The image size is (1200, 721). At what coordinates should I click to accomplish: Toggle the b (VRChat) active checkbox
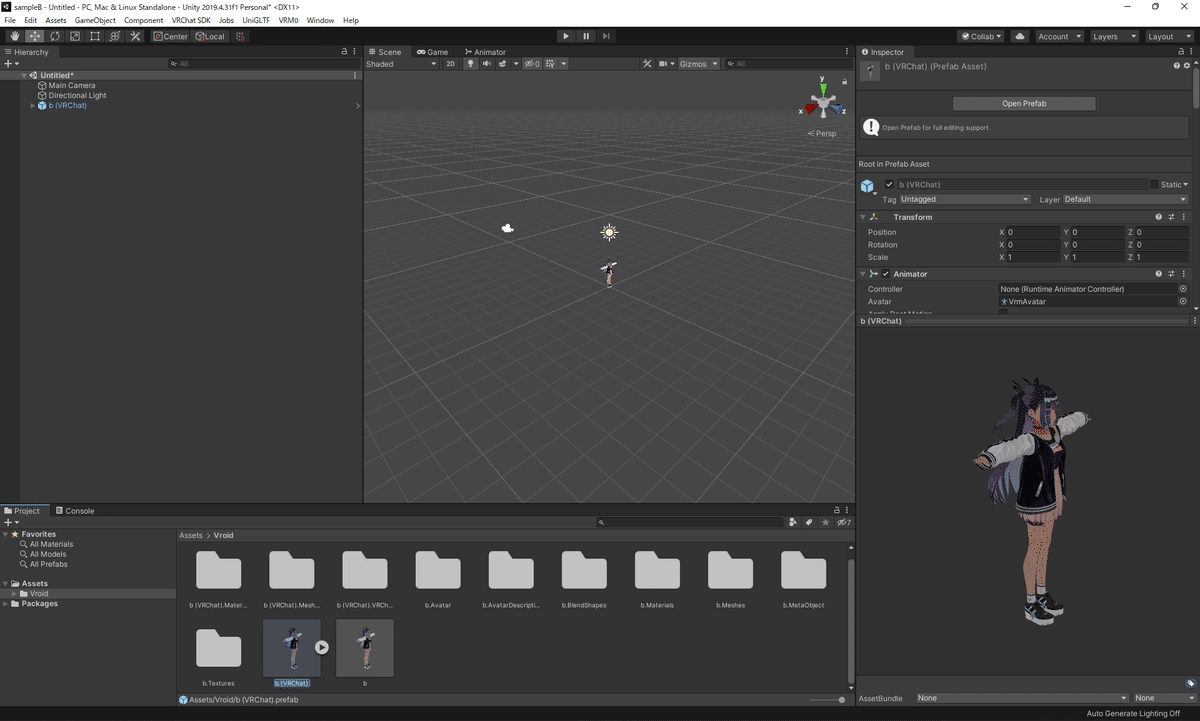(889, 185)
